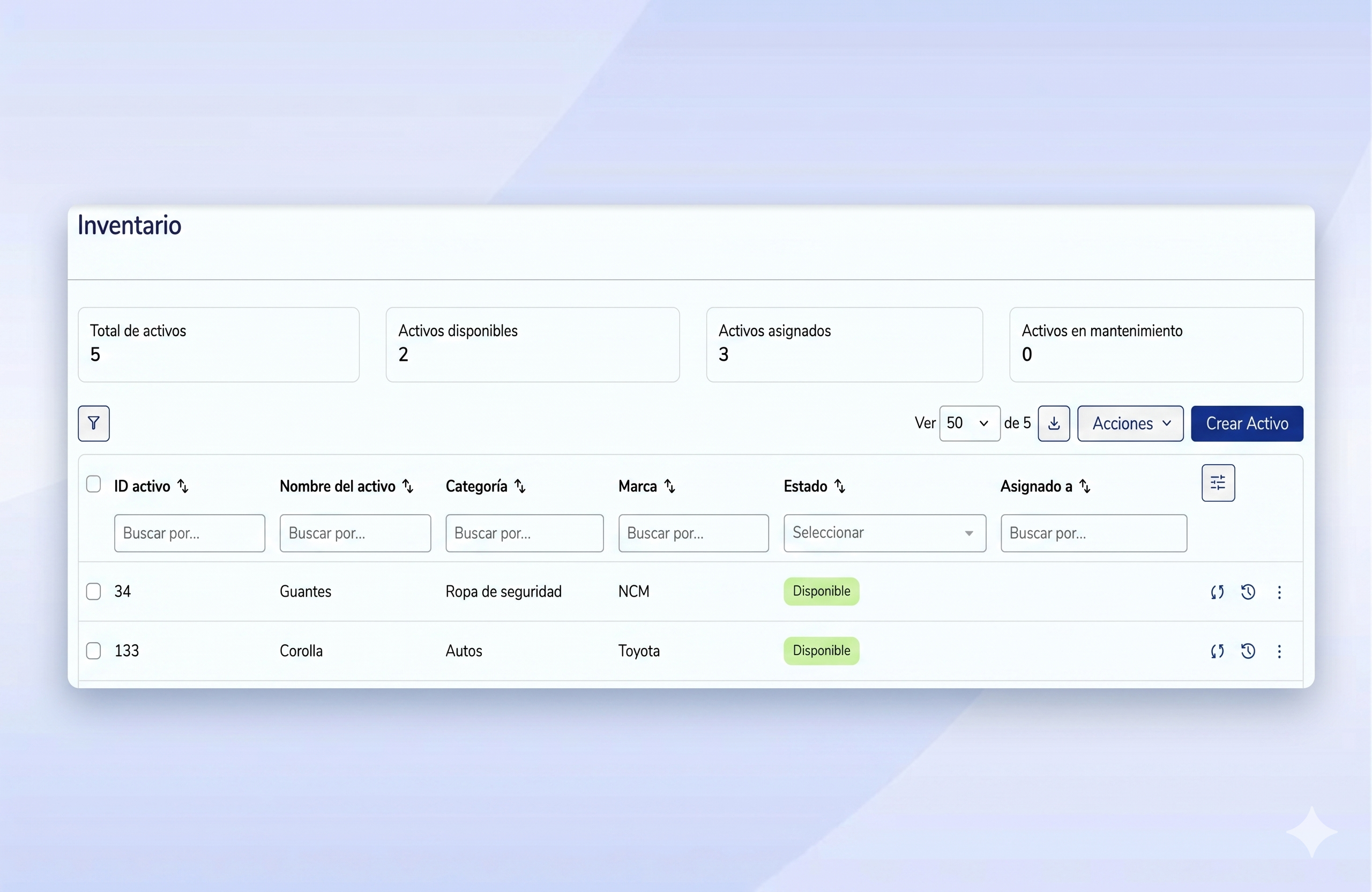Sort by Categoría arrows icon
The image size is (1372, 892).
pyautogui.click(x=520, y=486)
